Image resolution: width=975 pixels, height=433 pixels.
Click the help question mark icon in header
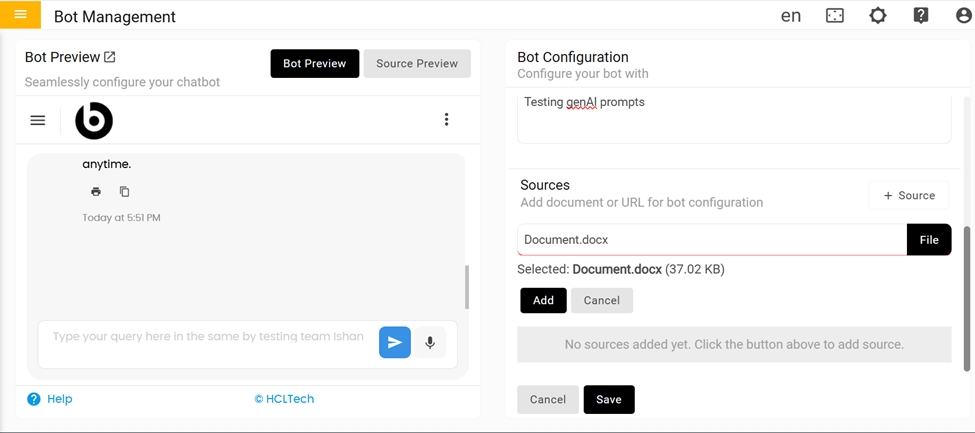click(920, 16)
